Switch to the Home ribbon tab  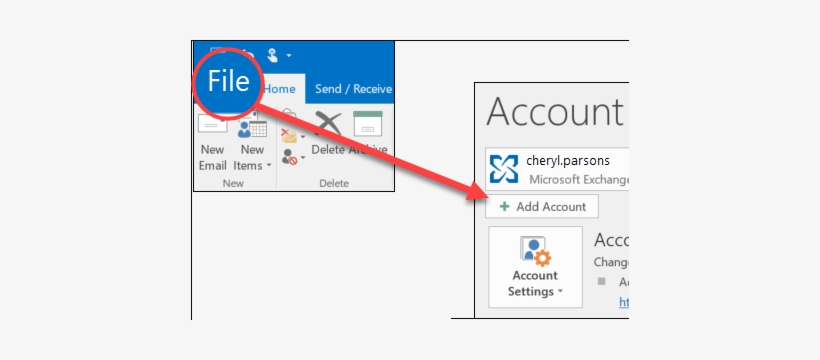coord(282,89)
